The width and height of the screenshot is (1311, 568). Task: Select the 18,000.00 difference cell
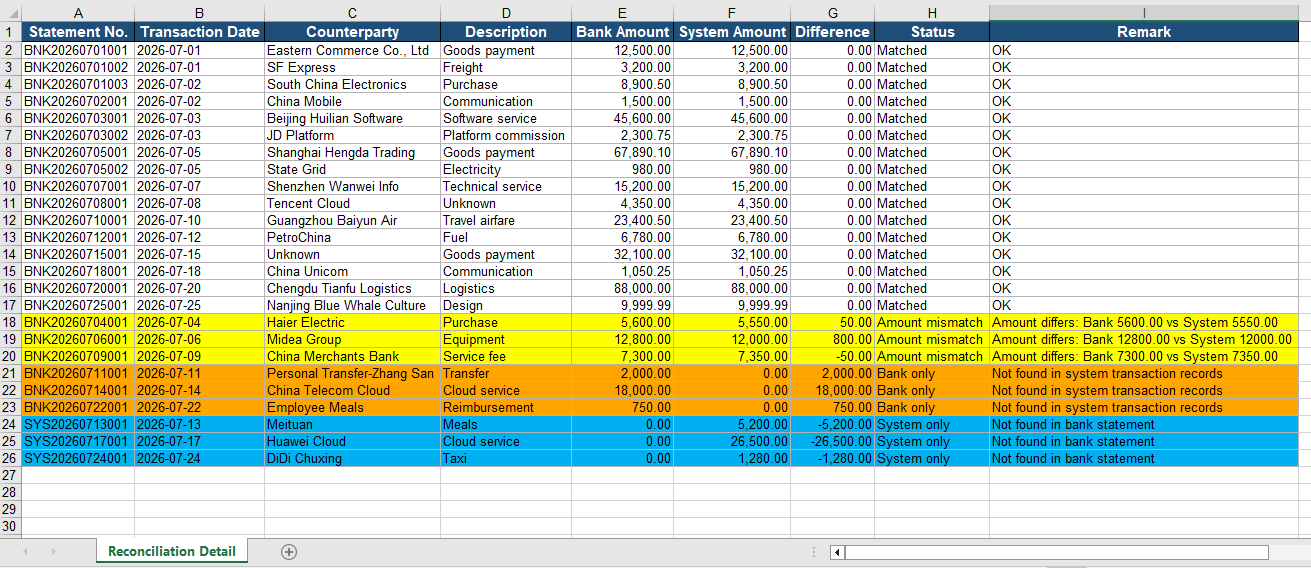[x=833, y=390]
